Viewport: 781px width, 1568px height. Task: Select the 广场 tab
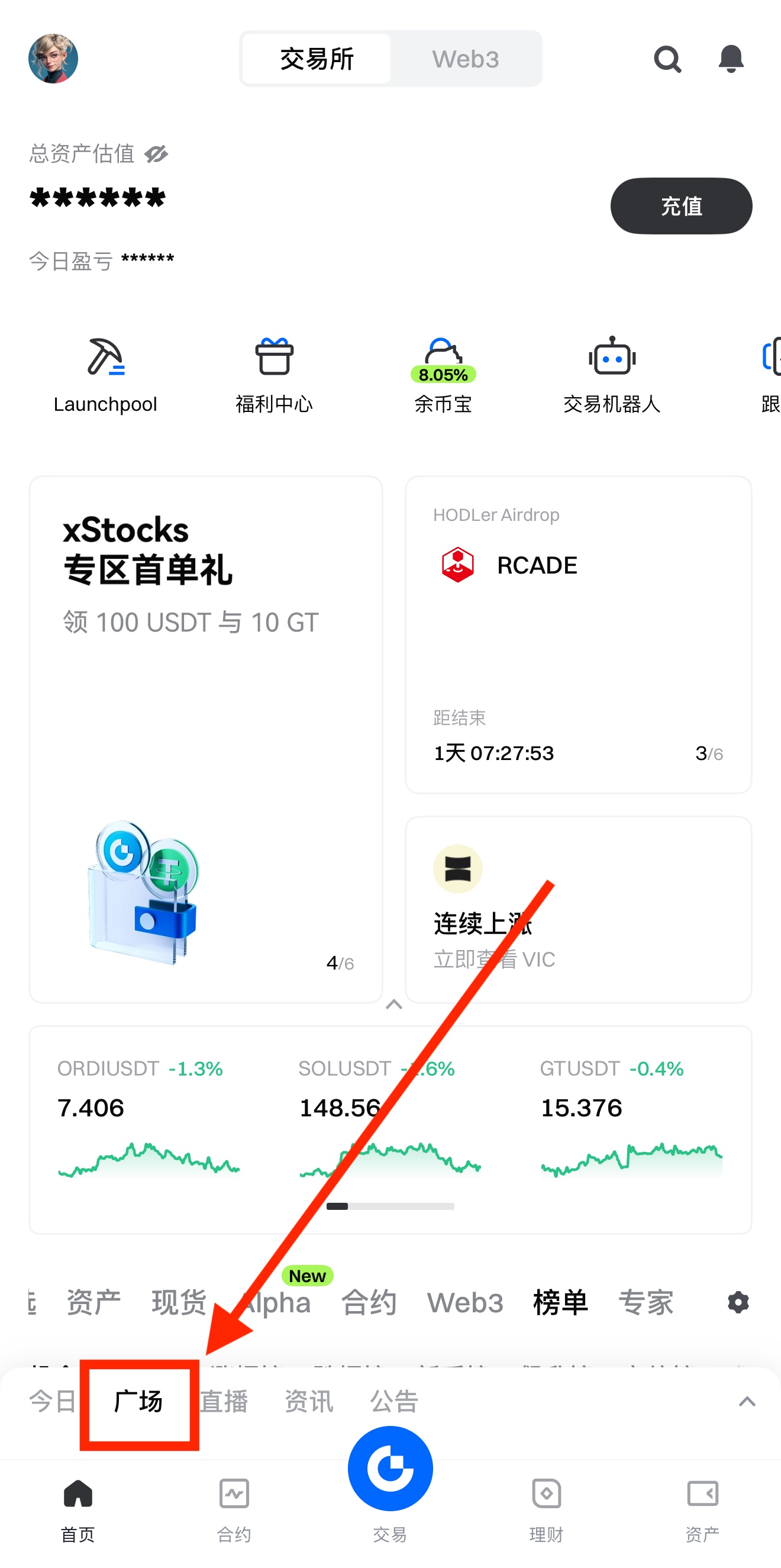138,1402
